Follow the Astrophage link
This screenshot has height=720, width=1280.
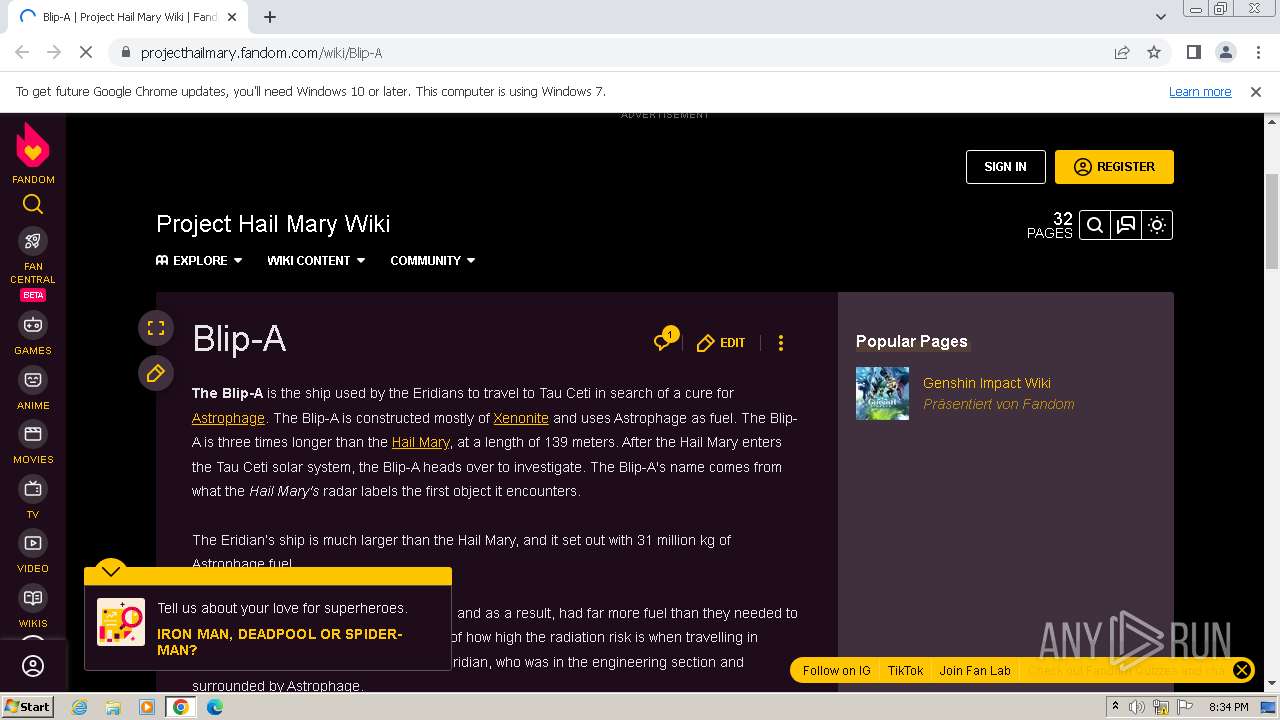pos(228,418)
